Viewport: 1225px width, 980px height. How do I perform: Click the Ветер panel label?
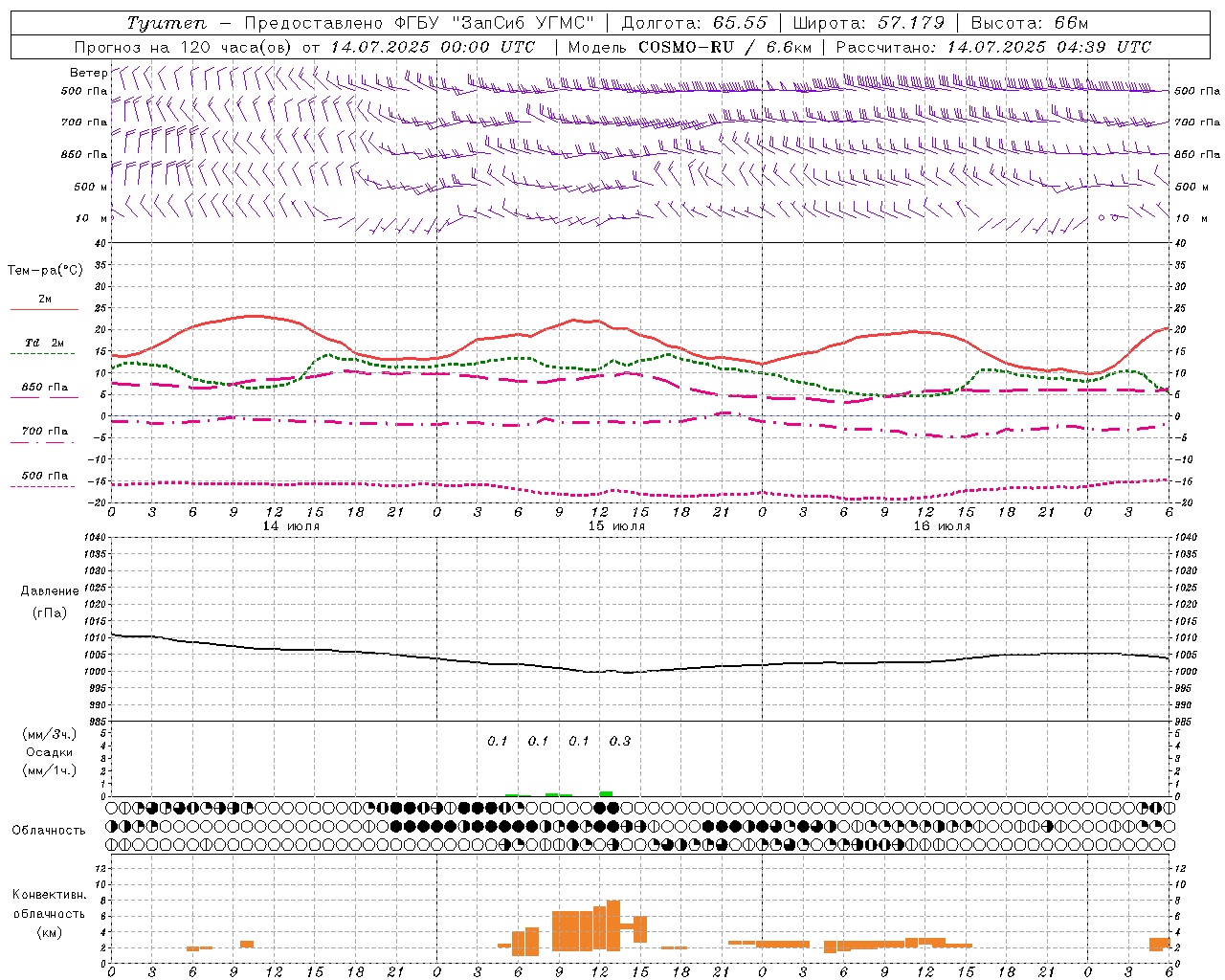[88, 73]
